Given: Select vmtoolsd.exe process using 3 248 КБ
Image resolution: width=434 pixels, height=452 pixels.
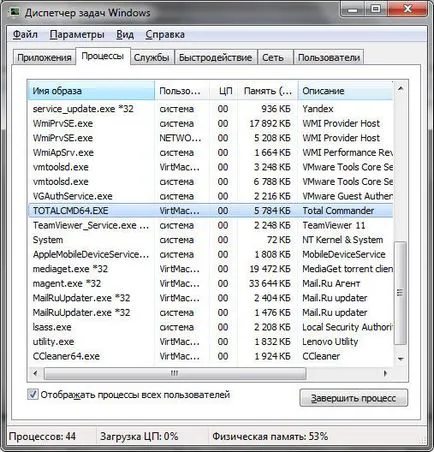Looking at the screenshot, I should [210, 167].
